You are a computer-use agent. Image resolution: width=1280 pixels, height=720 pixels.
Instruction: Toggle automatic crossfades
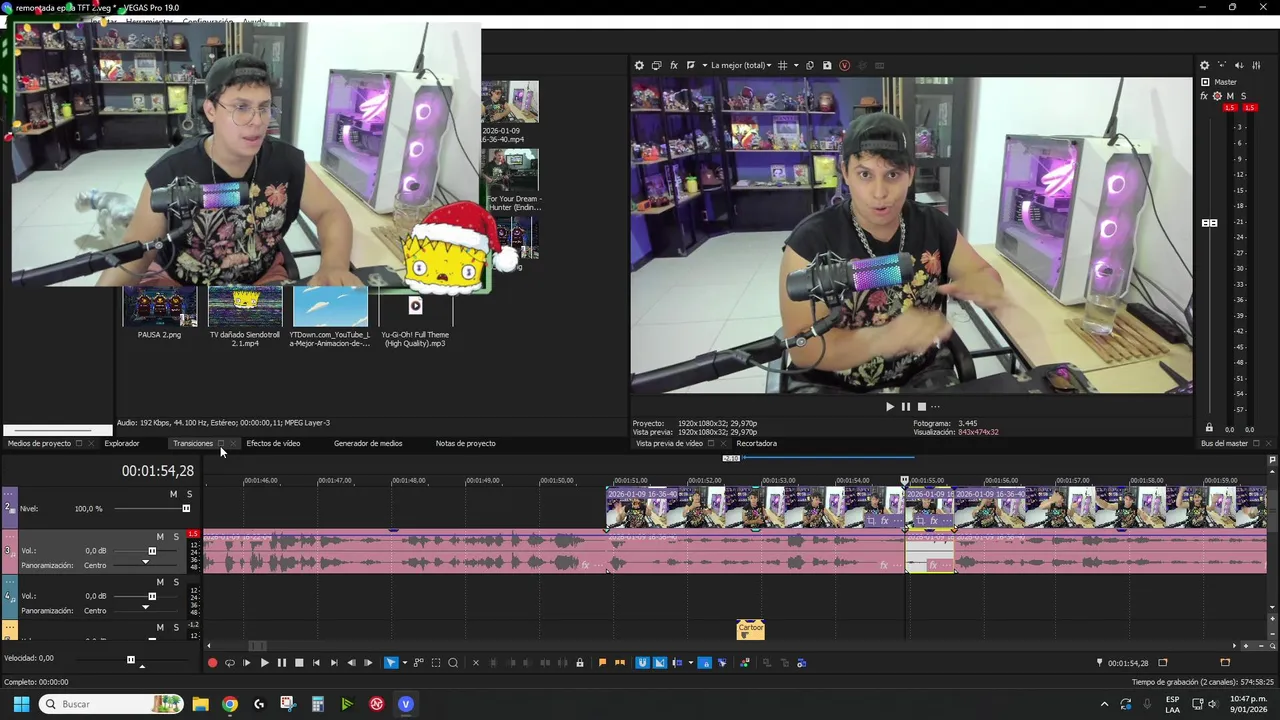[x=660, y=662]
